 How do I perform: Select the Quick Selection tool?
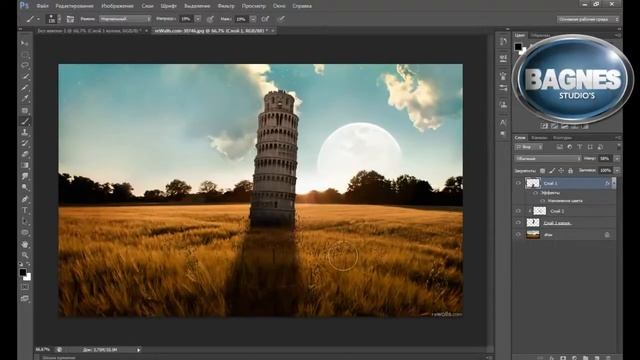coord(25,76)
